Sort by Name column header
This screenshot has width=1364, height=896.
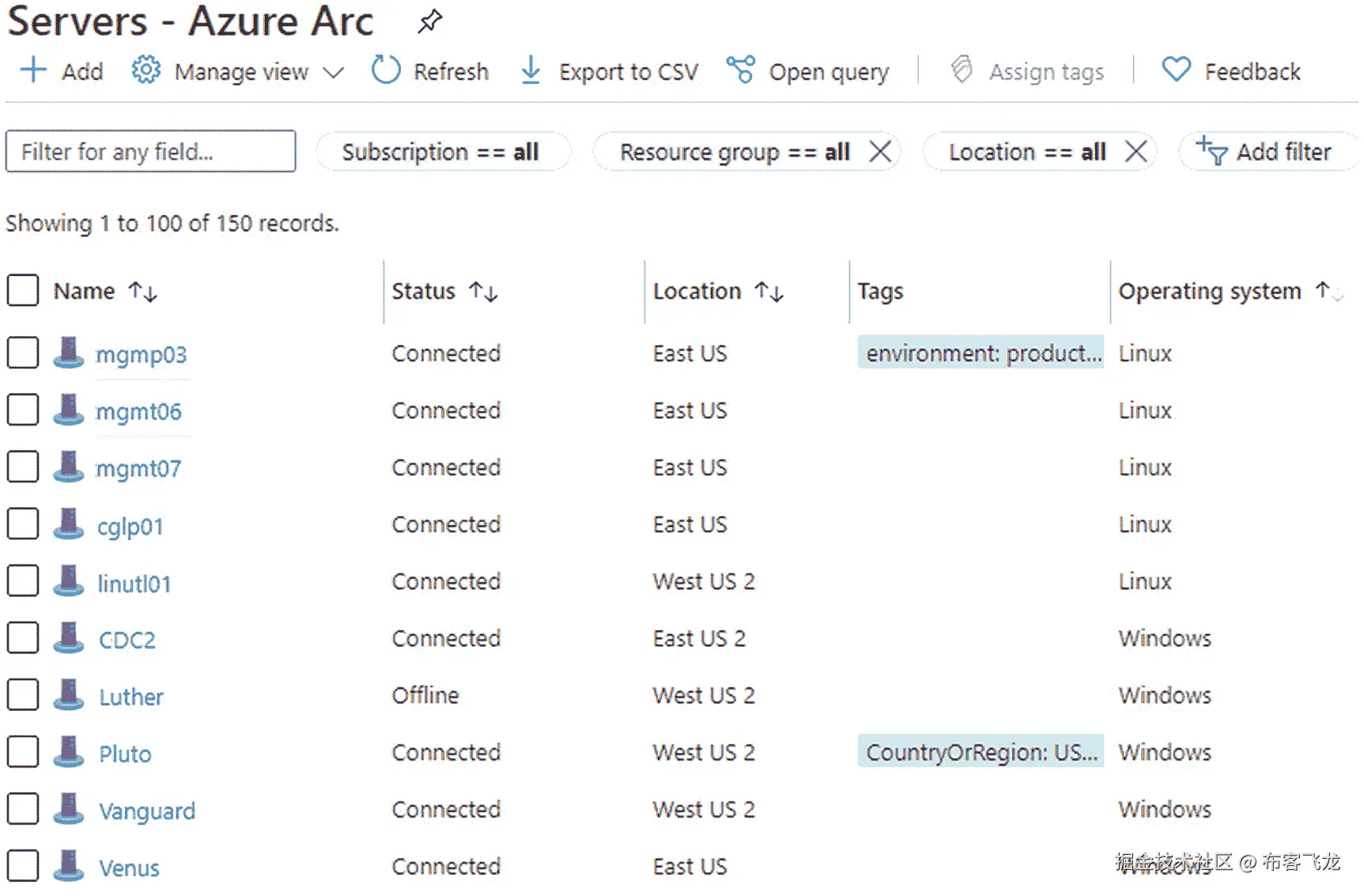[x=142, y=292]
